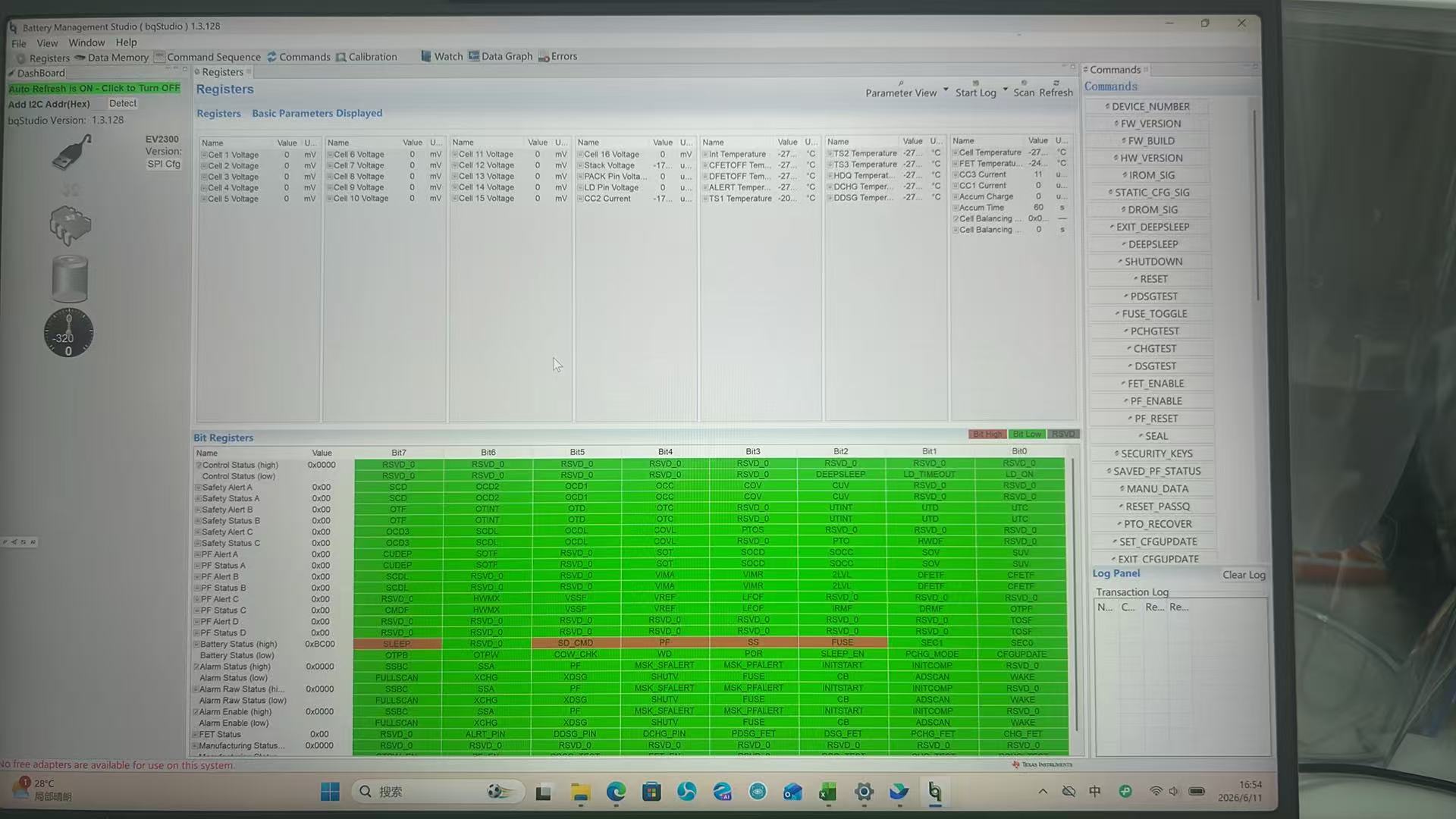Collapse the Alarm Status (high) register row

[x=196, y=667]
